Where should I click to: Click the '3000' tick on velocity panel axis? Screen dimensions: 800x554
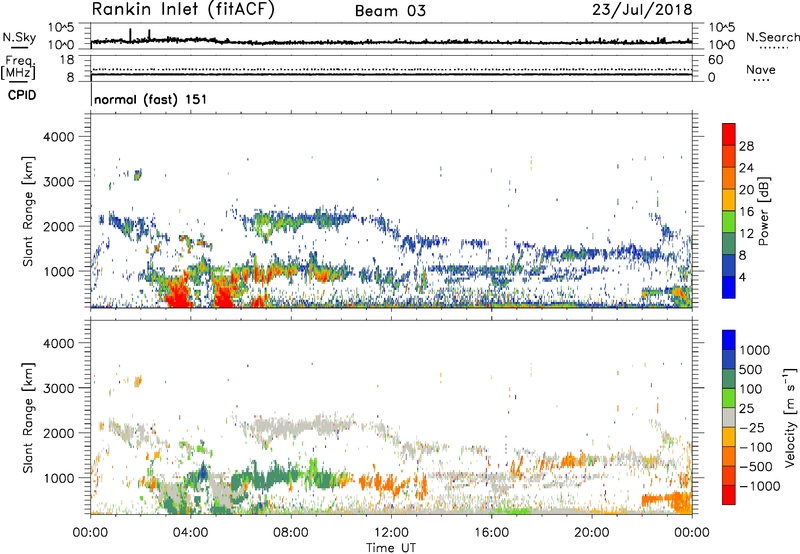pos(58,388)
